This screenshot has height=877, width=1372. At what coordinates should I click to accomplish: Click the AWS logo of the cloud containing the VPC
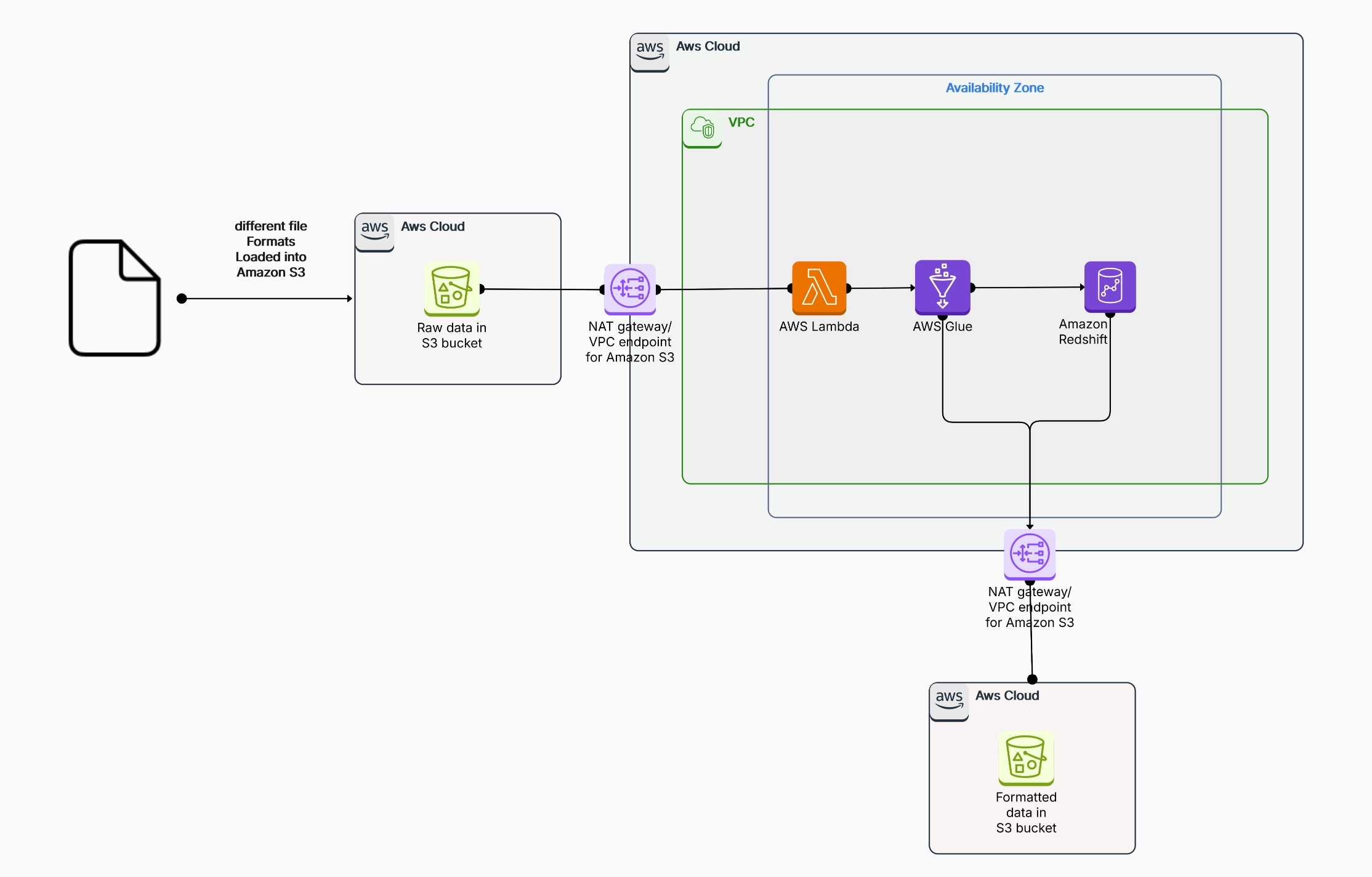point(650,52)
